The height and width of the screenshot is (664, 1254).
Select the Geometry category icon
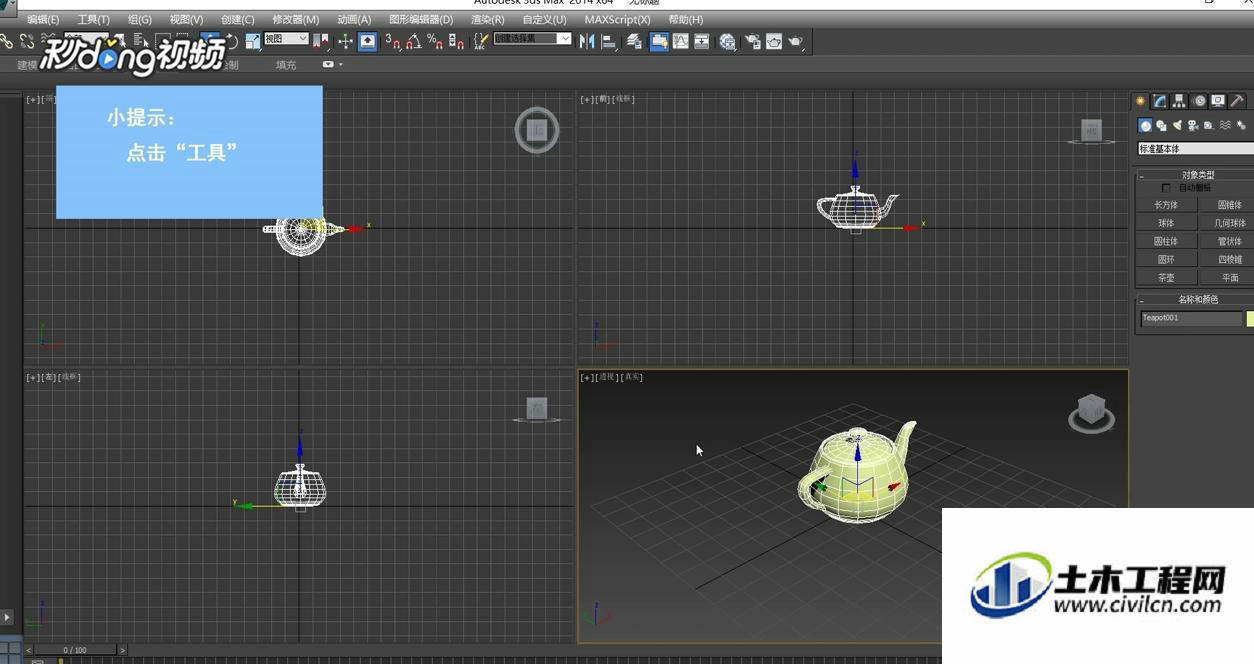tap(1145, 125)
